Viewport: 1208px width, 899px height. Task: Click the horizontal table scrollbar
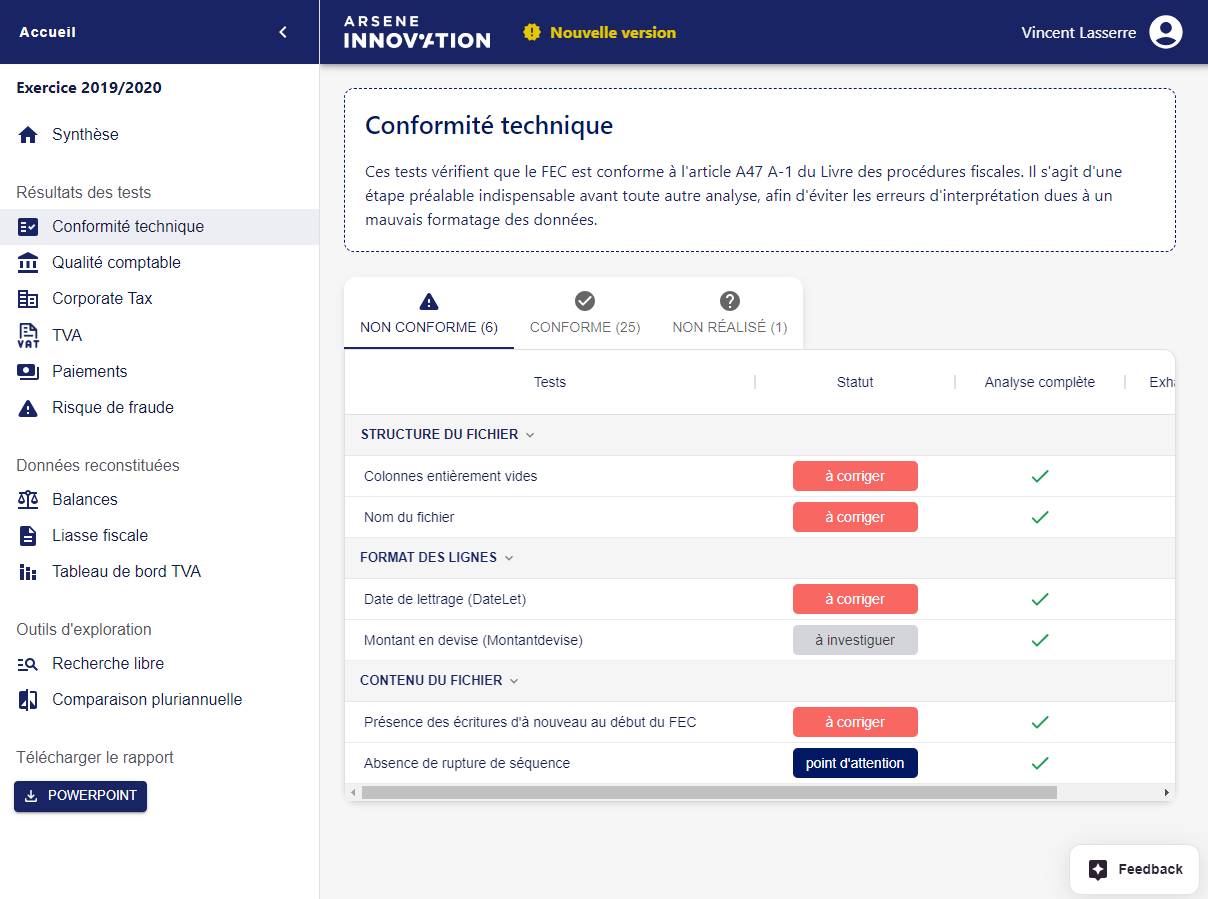tap(708, 792)
